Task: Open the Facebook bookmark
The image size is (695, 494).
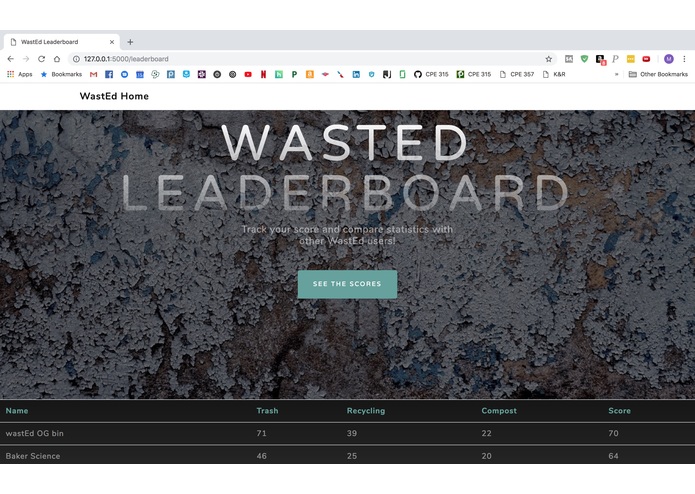Action: pos(109,74)
